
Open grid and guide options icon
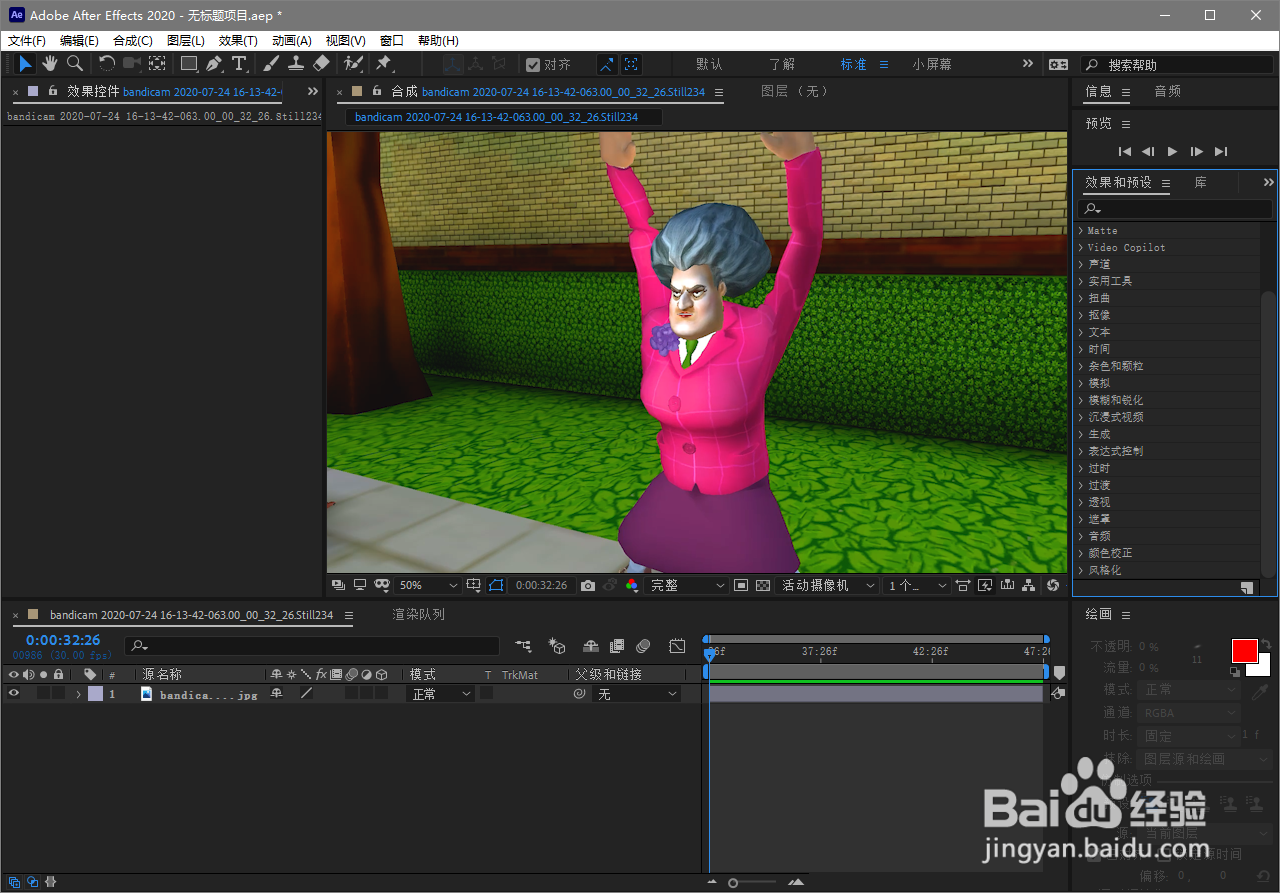[473, 585]
